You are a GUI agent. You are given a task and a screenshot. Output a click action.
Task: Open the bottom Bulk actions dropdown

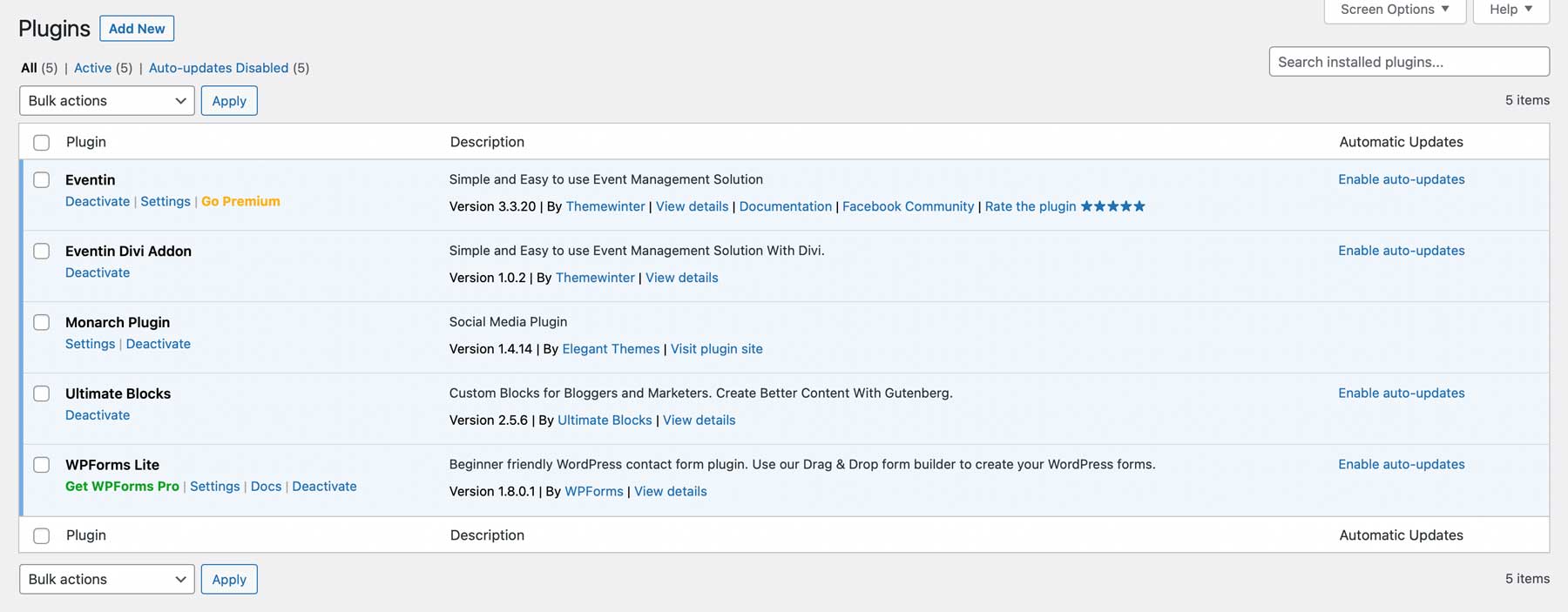(x=106, y=580)
